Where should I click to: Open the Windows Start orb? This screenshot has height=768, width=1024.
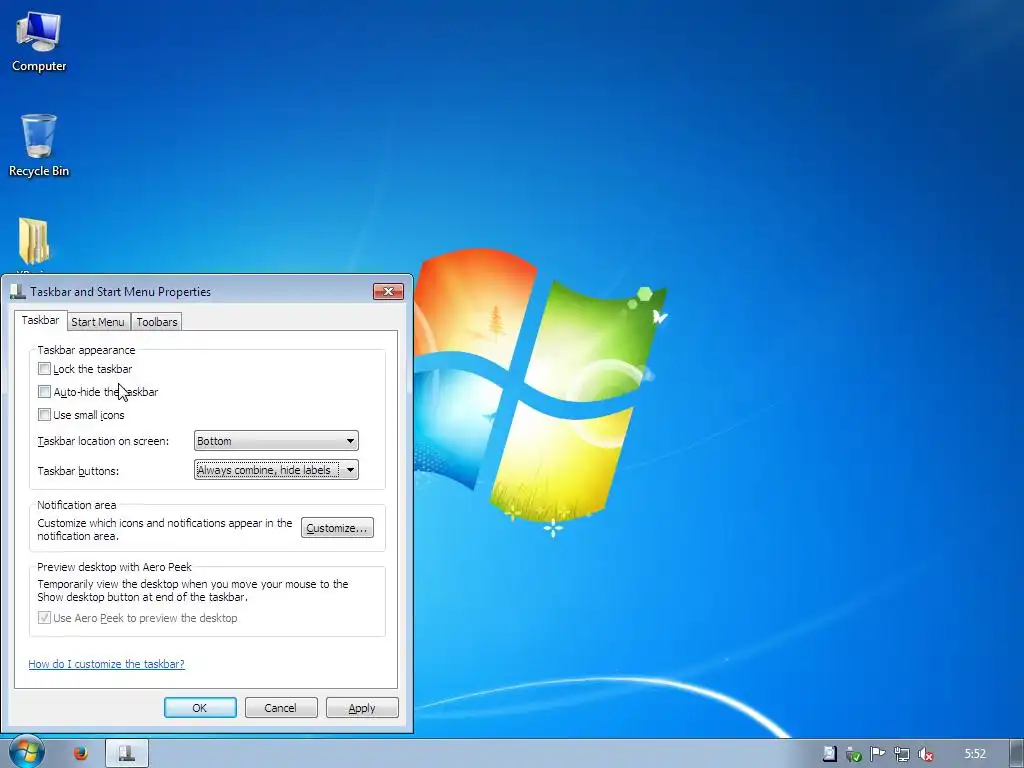pos(26,753)
